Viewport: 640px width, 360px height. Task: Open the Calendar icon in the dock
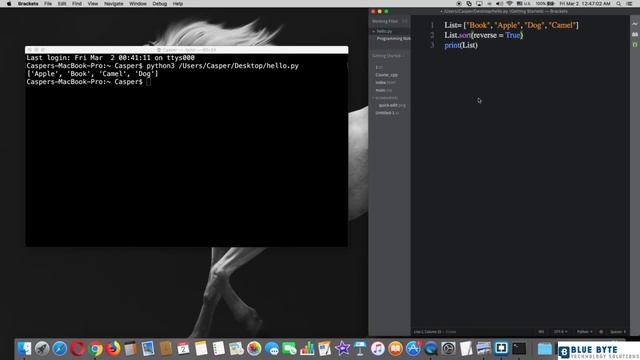tap(183, 349)
